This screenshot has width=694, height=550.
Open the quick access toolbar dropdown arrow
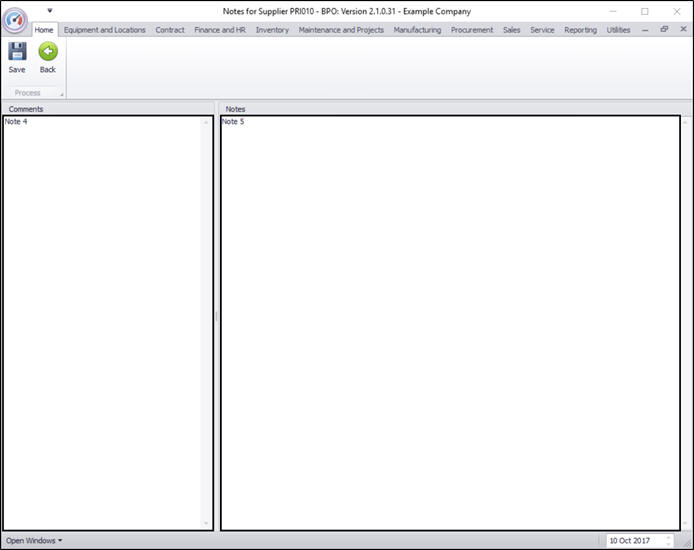[50, 10]
